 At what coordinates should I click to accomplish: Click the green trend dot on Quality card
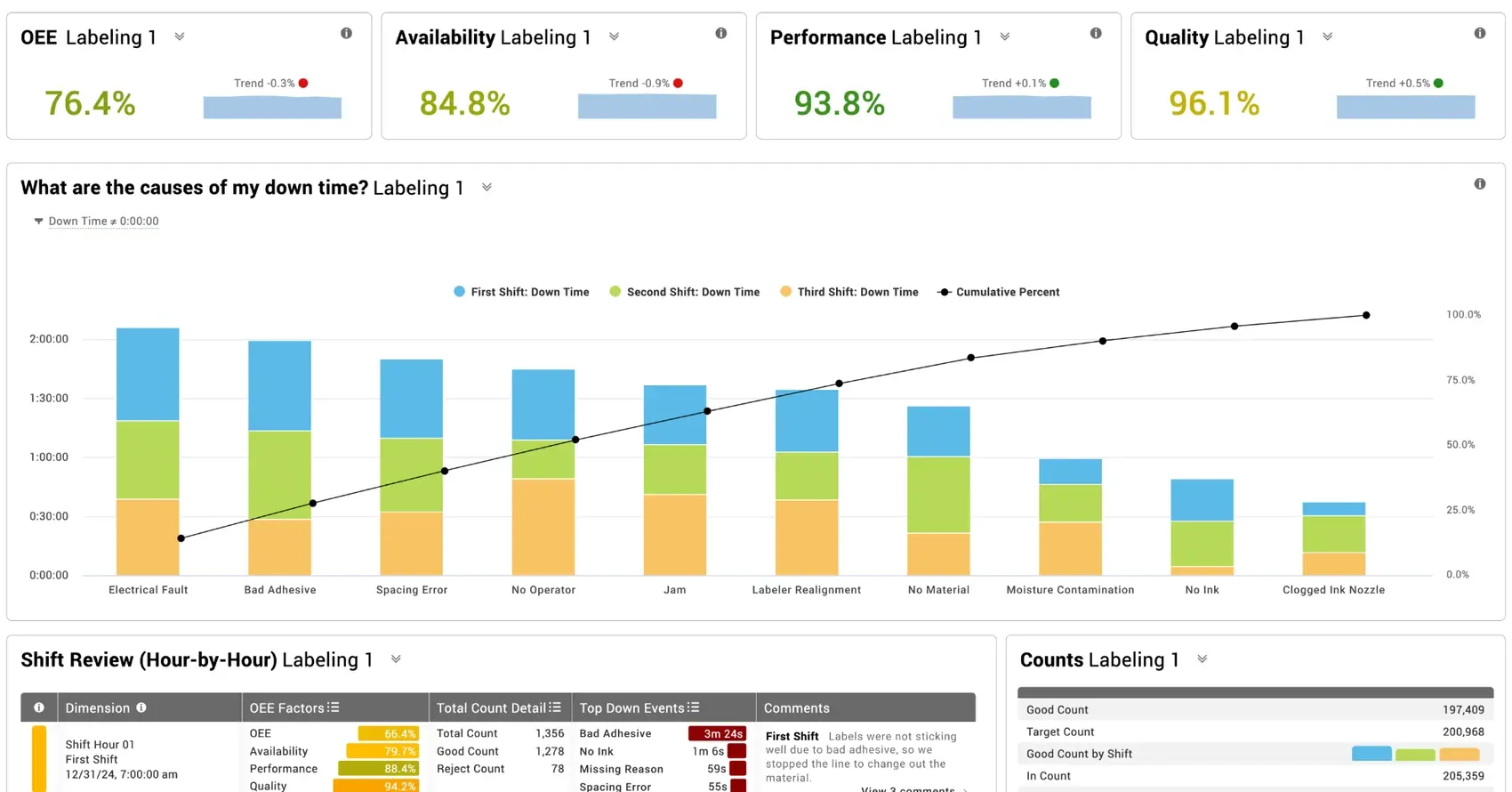coord(1438,83)
